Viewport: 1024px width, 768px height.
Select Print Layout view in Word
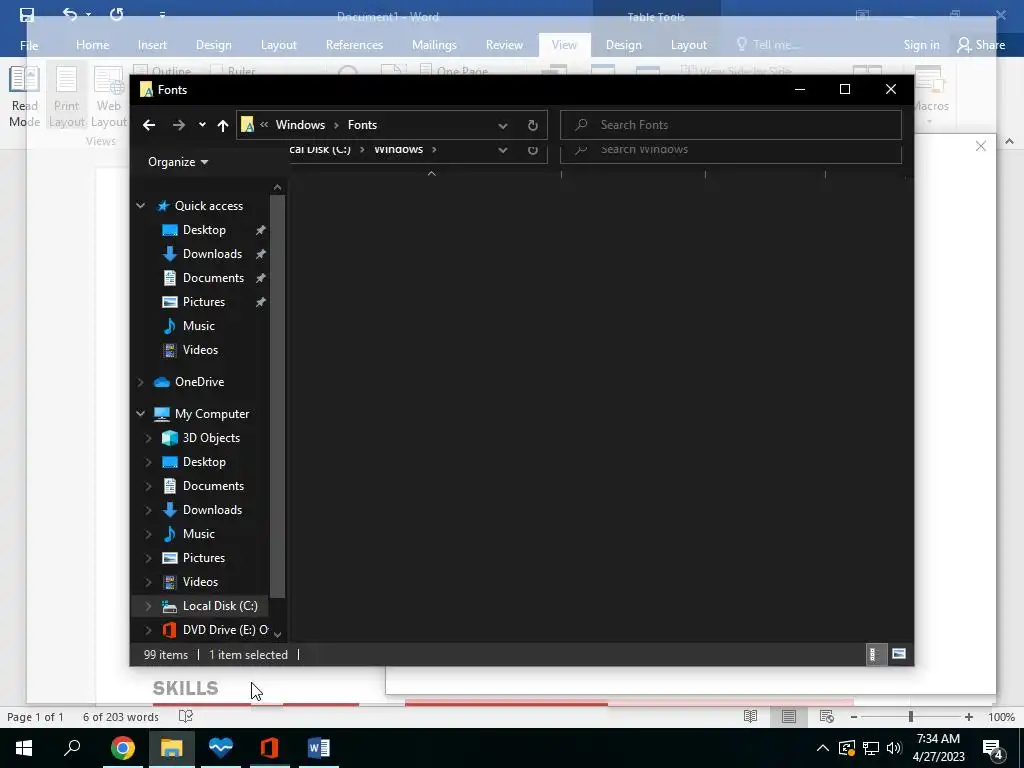[x=67, y=96]
